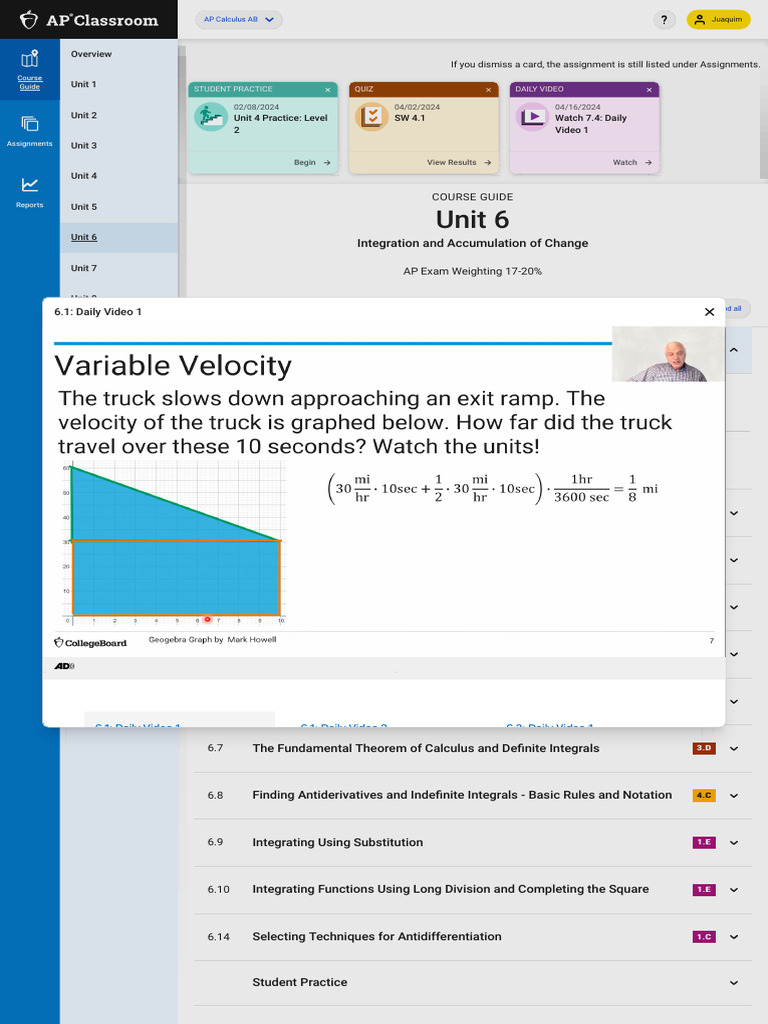Expand topic 6.9 Integrating Using Substitution

(x=733, y=842)
